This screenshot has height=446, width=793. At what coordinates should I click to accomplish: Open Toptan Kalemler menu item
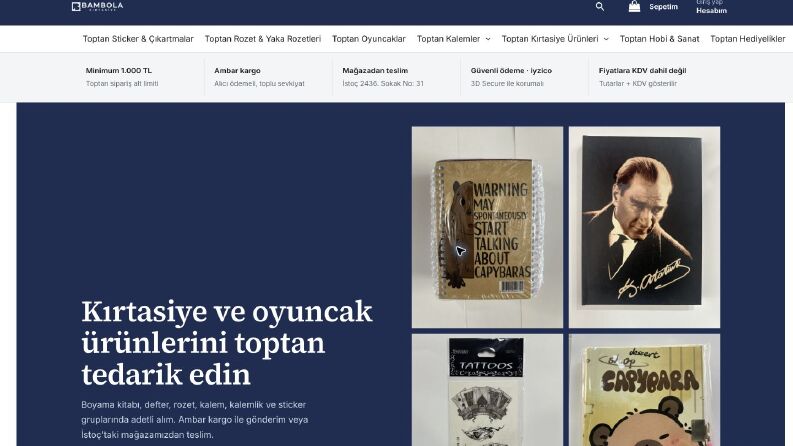click(448, 39)
